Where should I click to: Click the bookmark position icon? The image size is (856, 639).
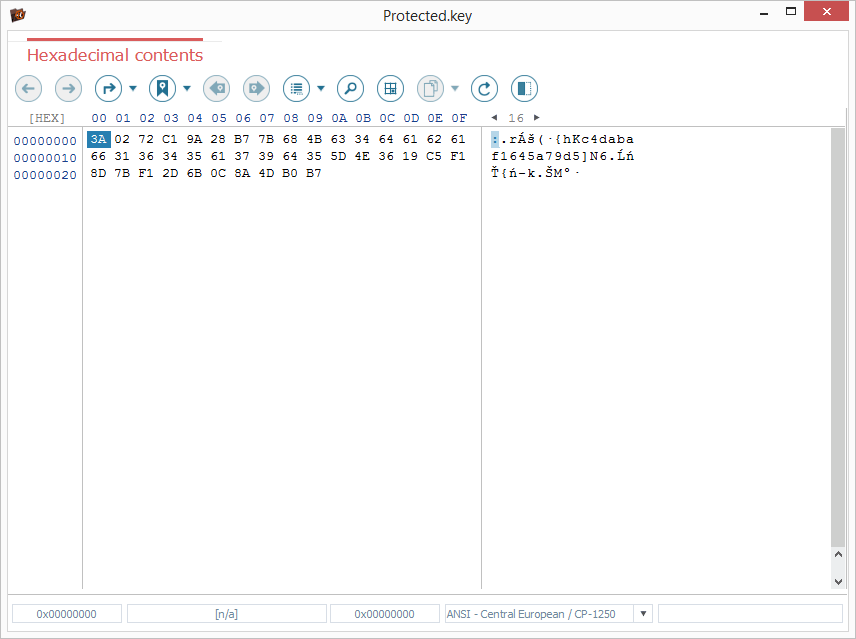[x=162, y=89]
